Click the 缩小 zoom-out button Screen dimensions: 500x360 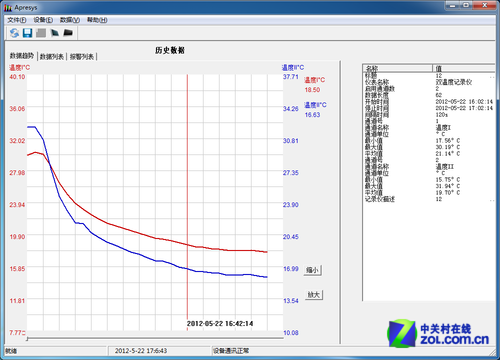(x=312, y=270)
